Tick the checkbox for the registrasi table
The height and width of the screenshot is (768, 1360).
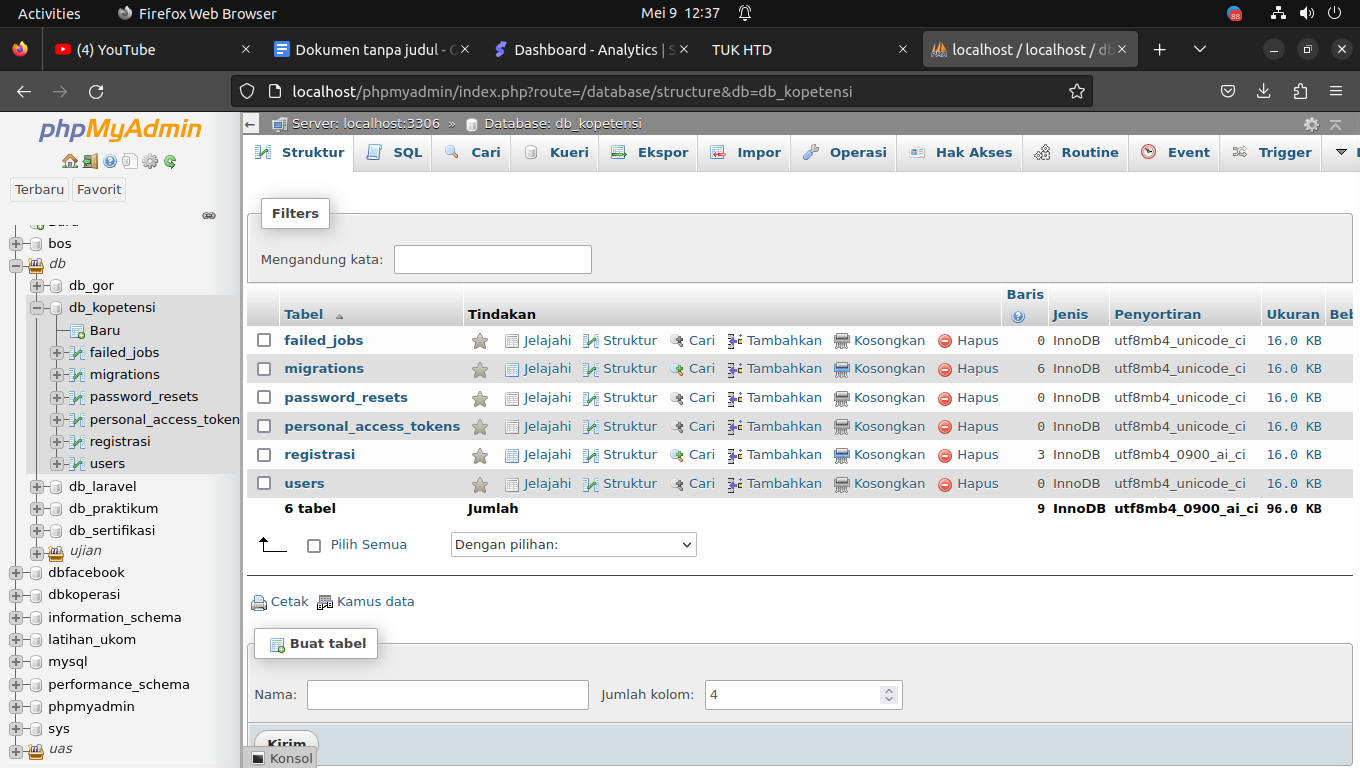tap(264, 454)
